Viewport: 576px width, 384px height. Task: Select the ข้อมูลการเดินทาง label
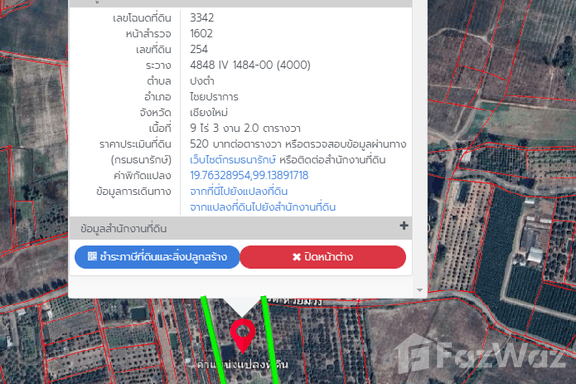(x=134, y=191)
